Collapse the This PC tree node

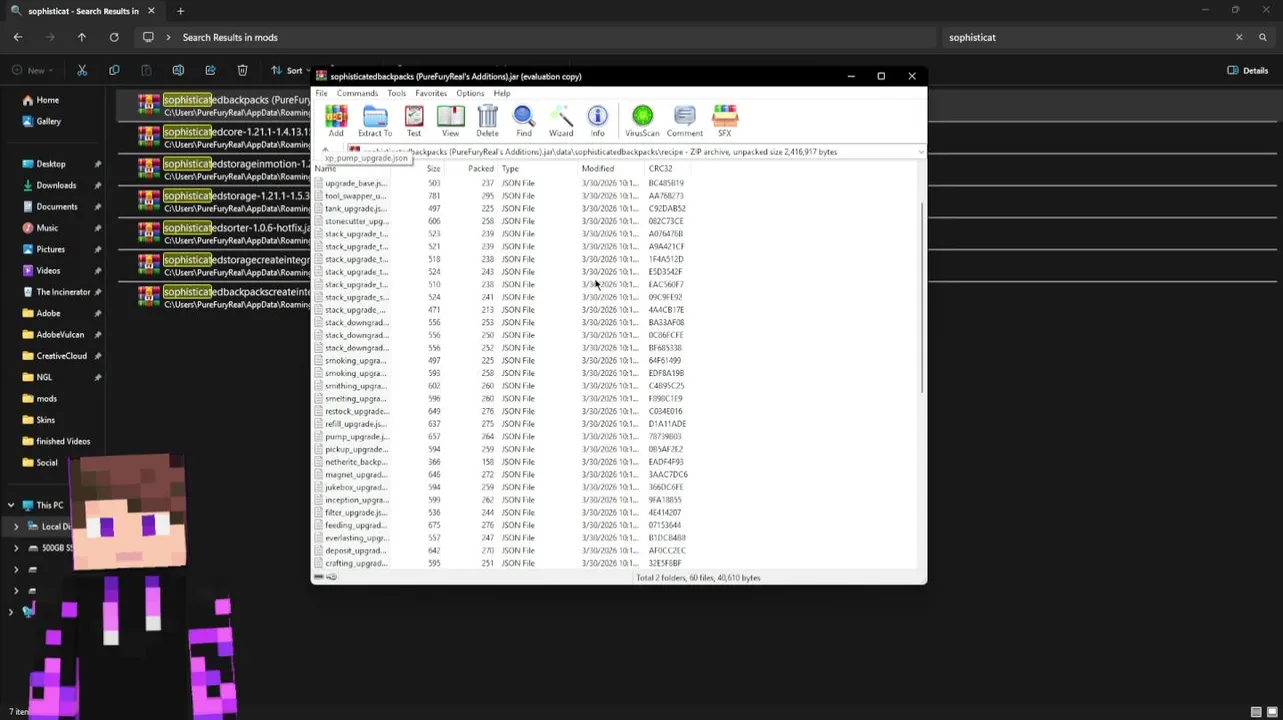pyautogui.click(x=11, y=505)
